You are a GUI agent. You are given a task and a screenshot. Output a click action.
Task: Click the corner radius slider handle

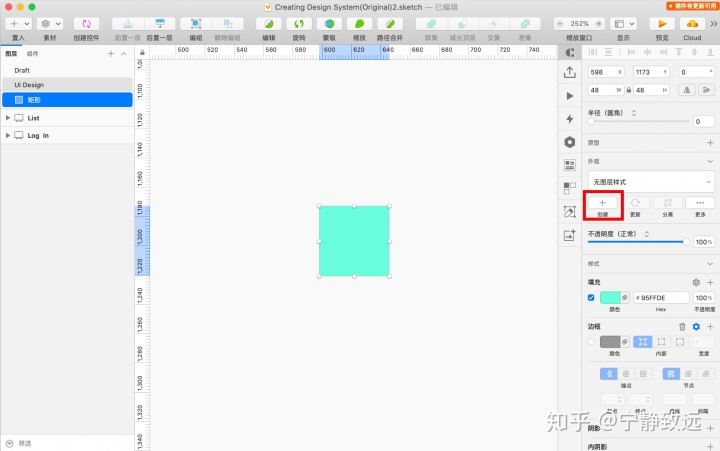click(x=591, y=121)
